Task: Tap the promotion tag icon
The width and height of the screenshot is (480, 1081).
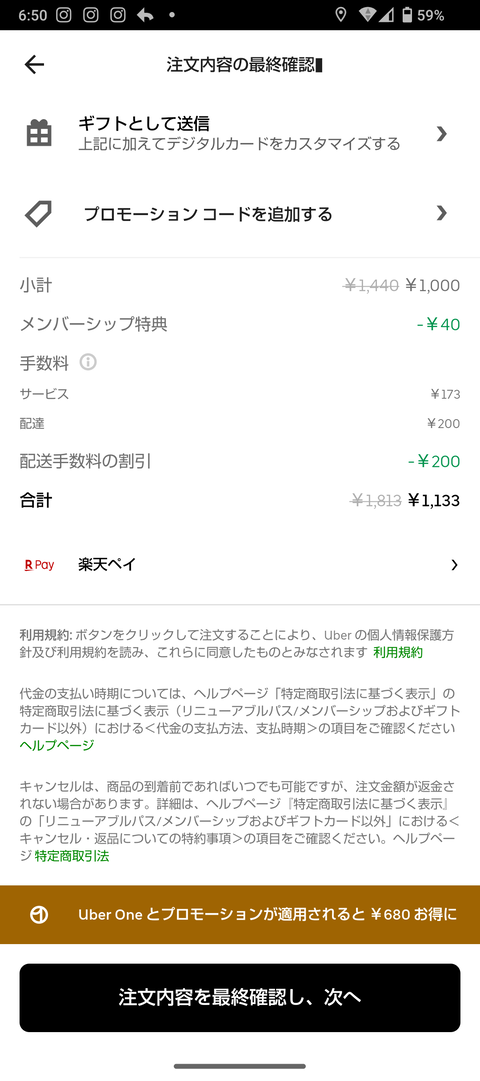Action: [38, 214]
